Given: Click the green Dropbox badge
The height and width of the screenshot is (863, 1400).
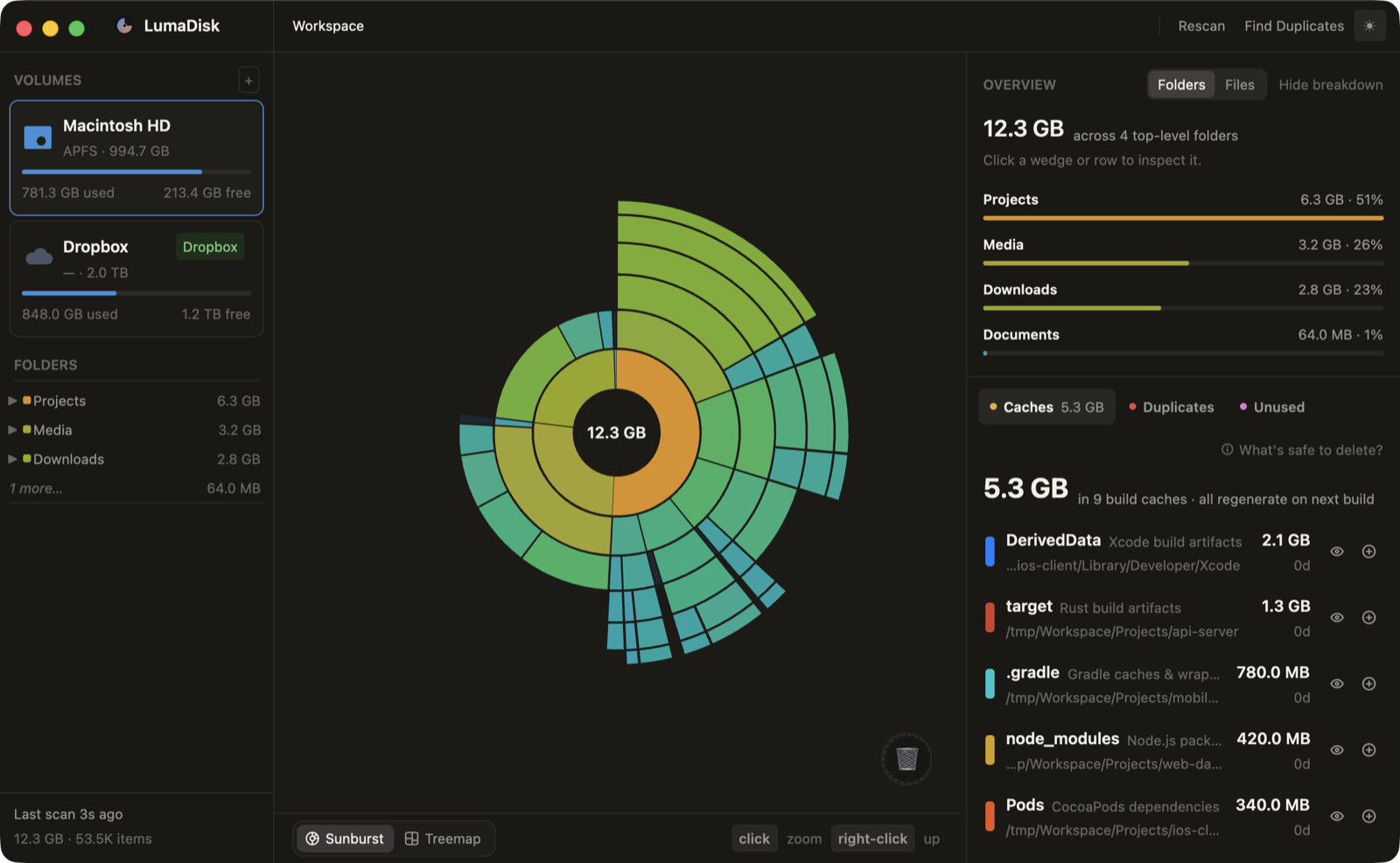Looking at the screenshot, I should [210, 247].
